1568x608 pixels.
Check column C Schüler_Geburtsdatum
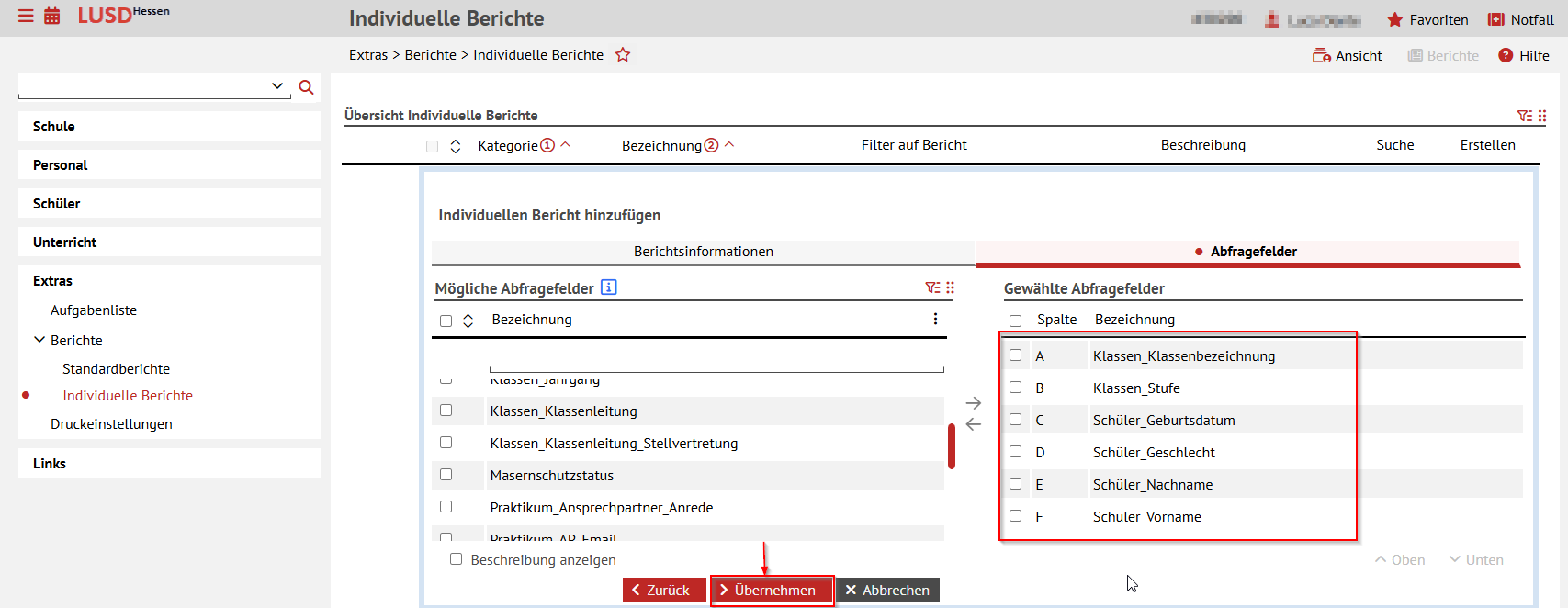pyautogui.click(x=1015, y=419)
